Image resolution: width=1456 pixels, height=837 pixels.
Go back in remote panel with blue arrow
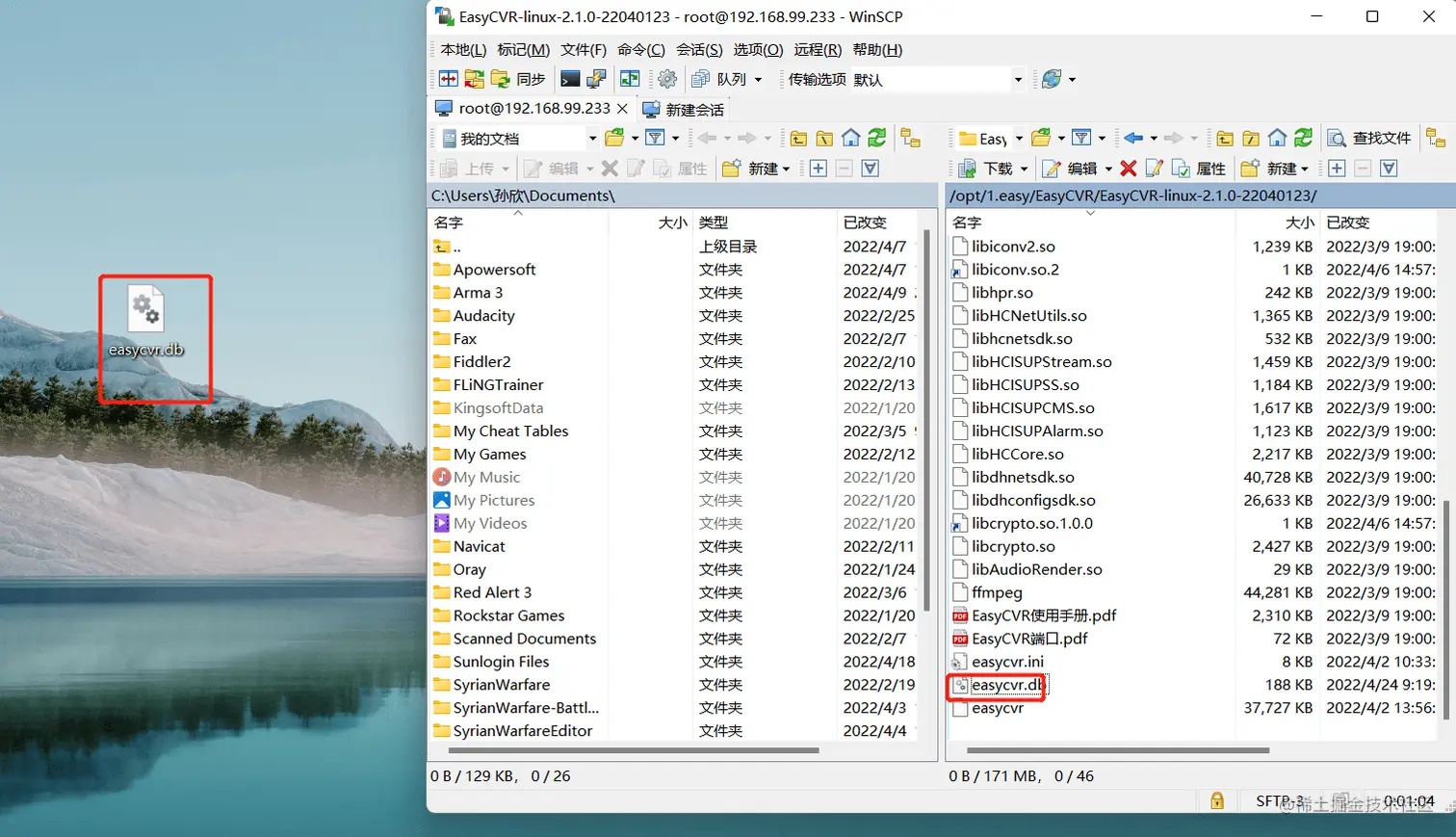[x=1133, y=139]
